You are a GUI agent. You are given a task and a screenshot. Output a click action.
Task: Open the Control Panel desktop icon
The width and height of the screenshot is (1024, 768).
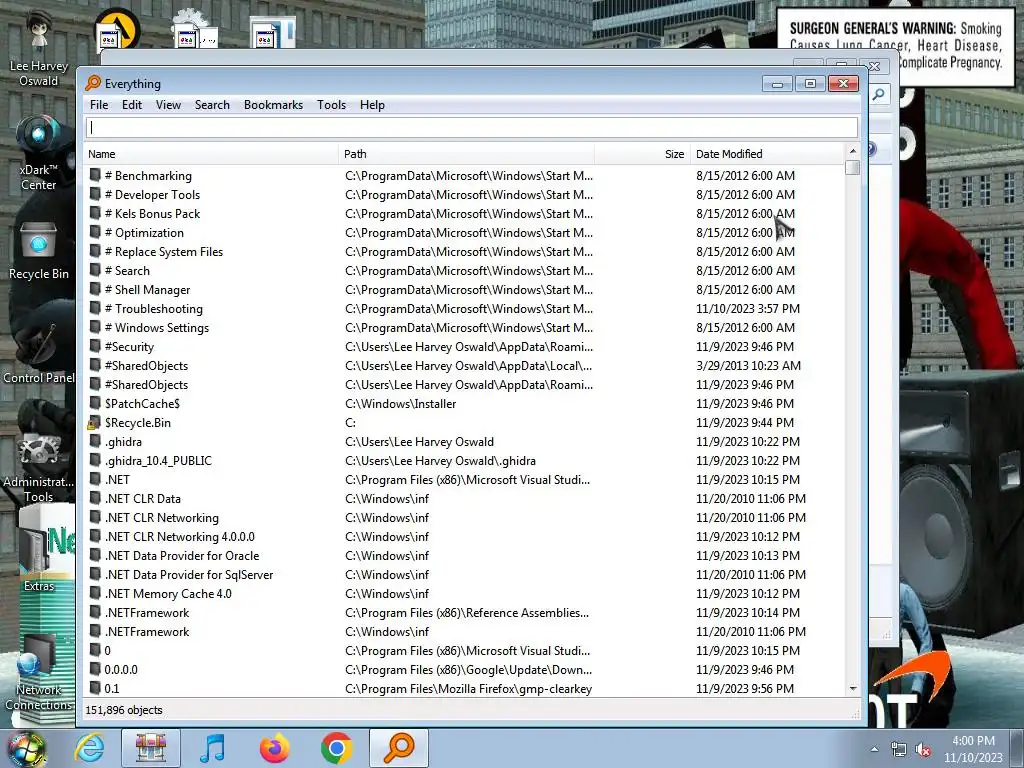click(x=39, y=353)
